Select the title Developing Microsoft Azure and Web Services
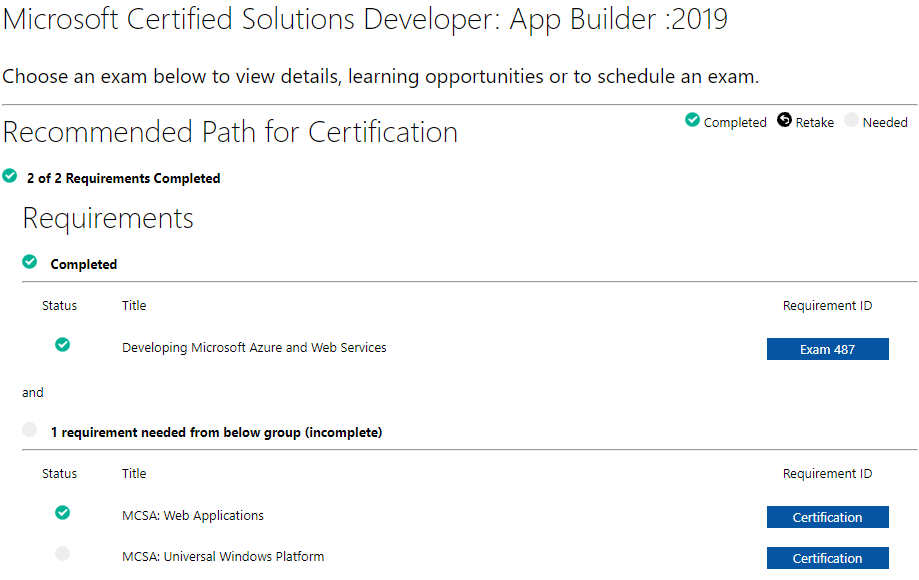 click(254, 347)
